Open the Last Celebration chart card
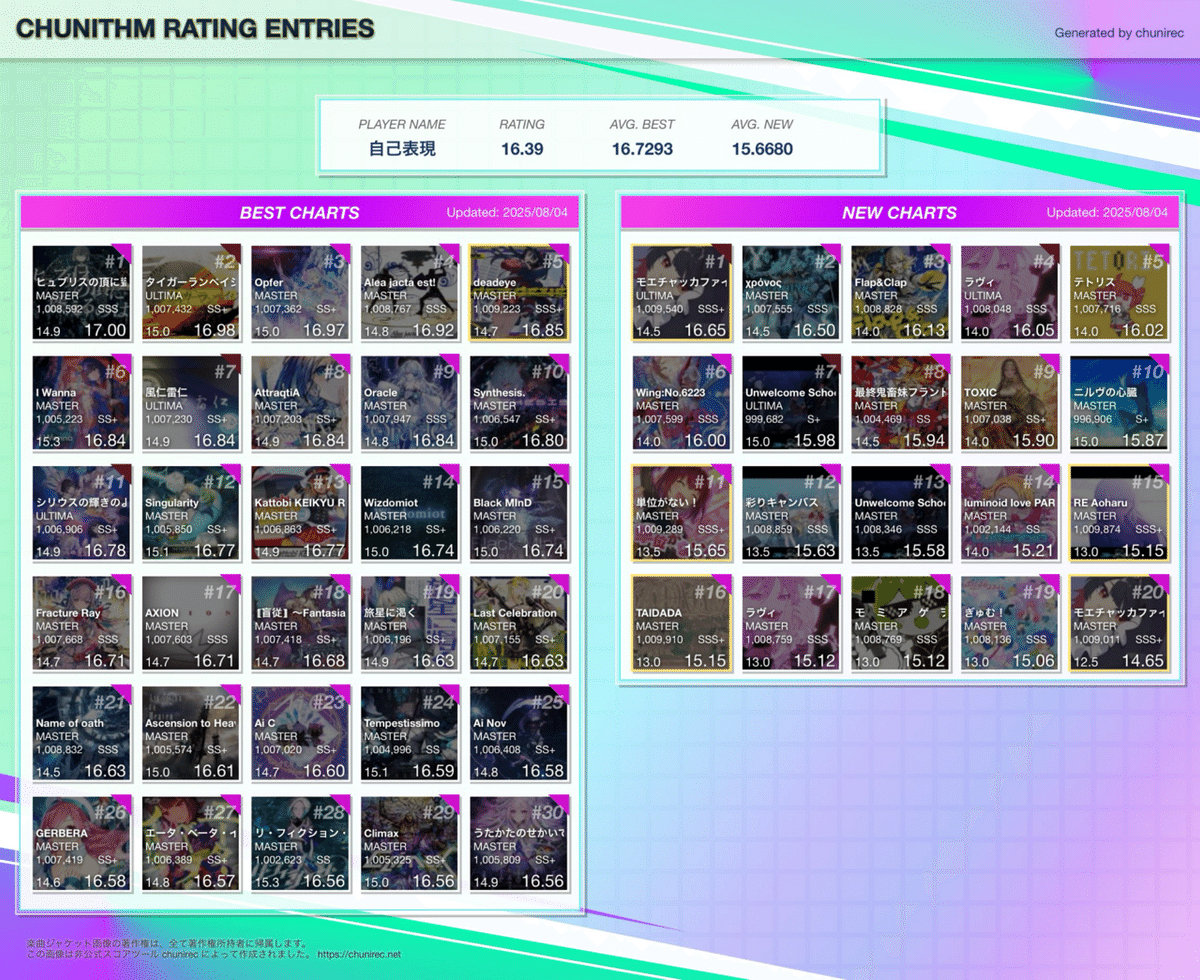Viewport: 1200px width, 980px height. (x=519, y=623)
